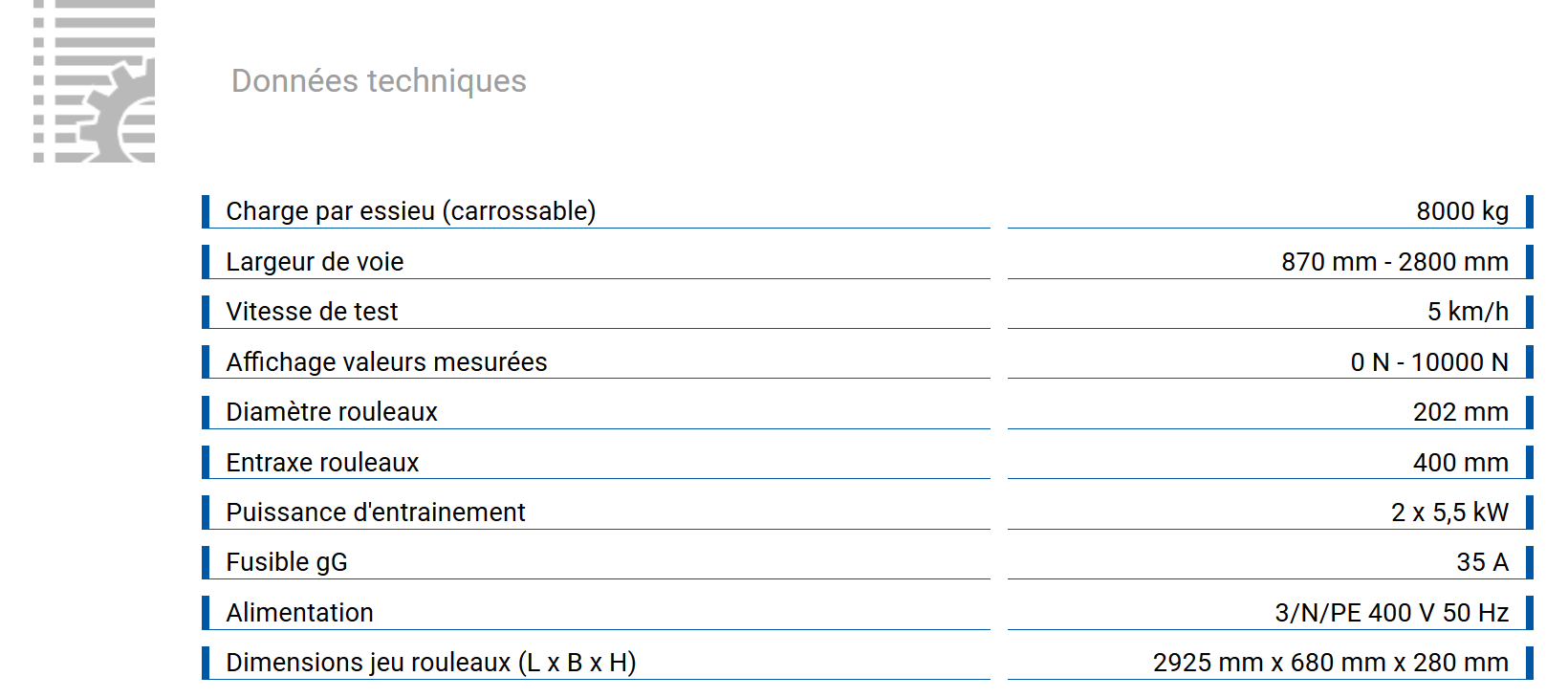Screen dimensions: 1568x698
Task: Select the "Puissance d'entrainement" label
Action: point(375,513)
